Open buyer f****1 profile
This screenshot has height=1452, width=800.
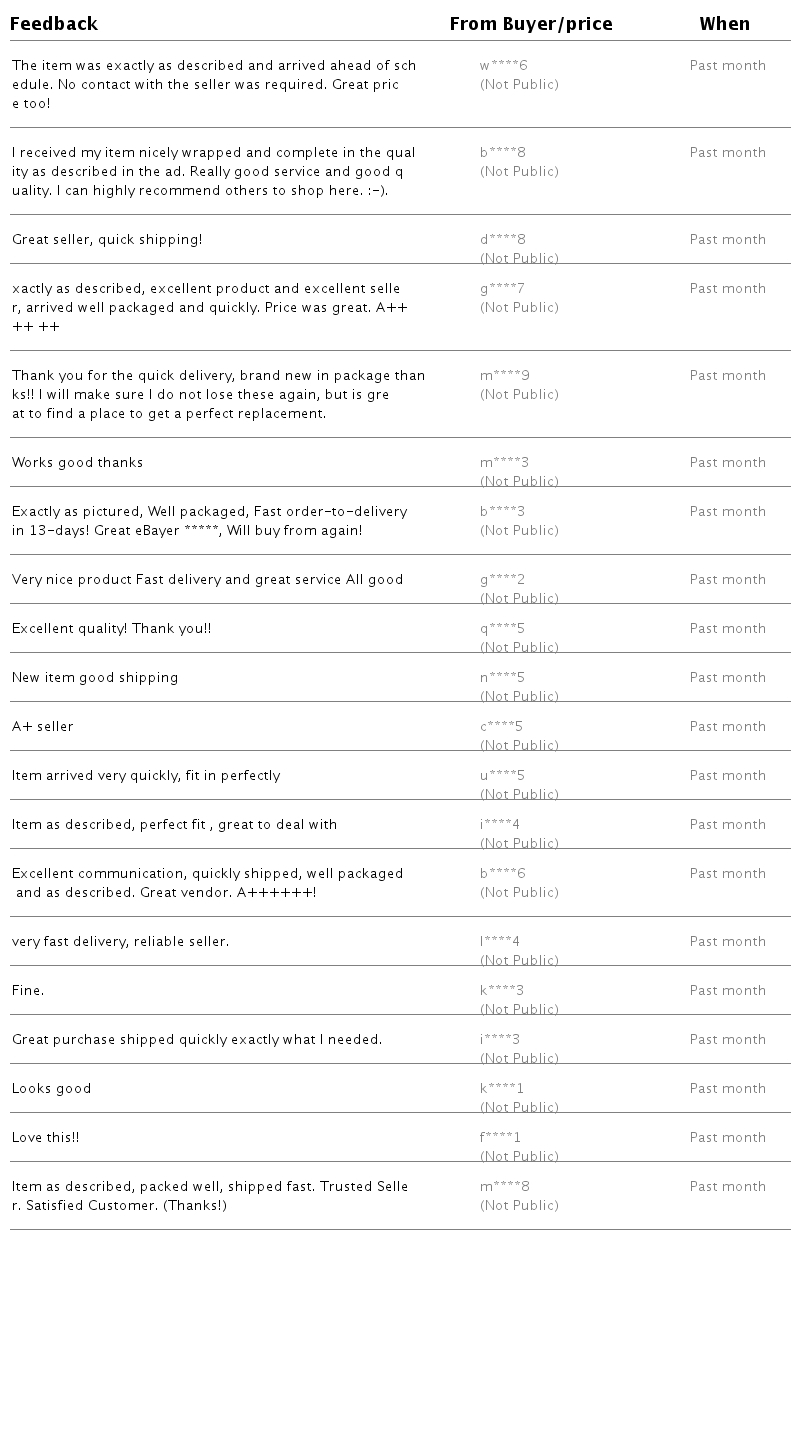point(500,1138)
